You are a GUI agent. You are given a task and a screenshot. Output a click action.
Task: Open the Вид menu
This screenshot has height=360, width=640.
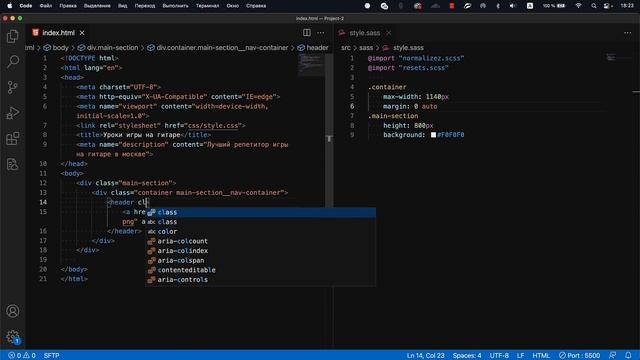click(x=122, y=6)
